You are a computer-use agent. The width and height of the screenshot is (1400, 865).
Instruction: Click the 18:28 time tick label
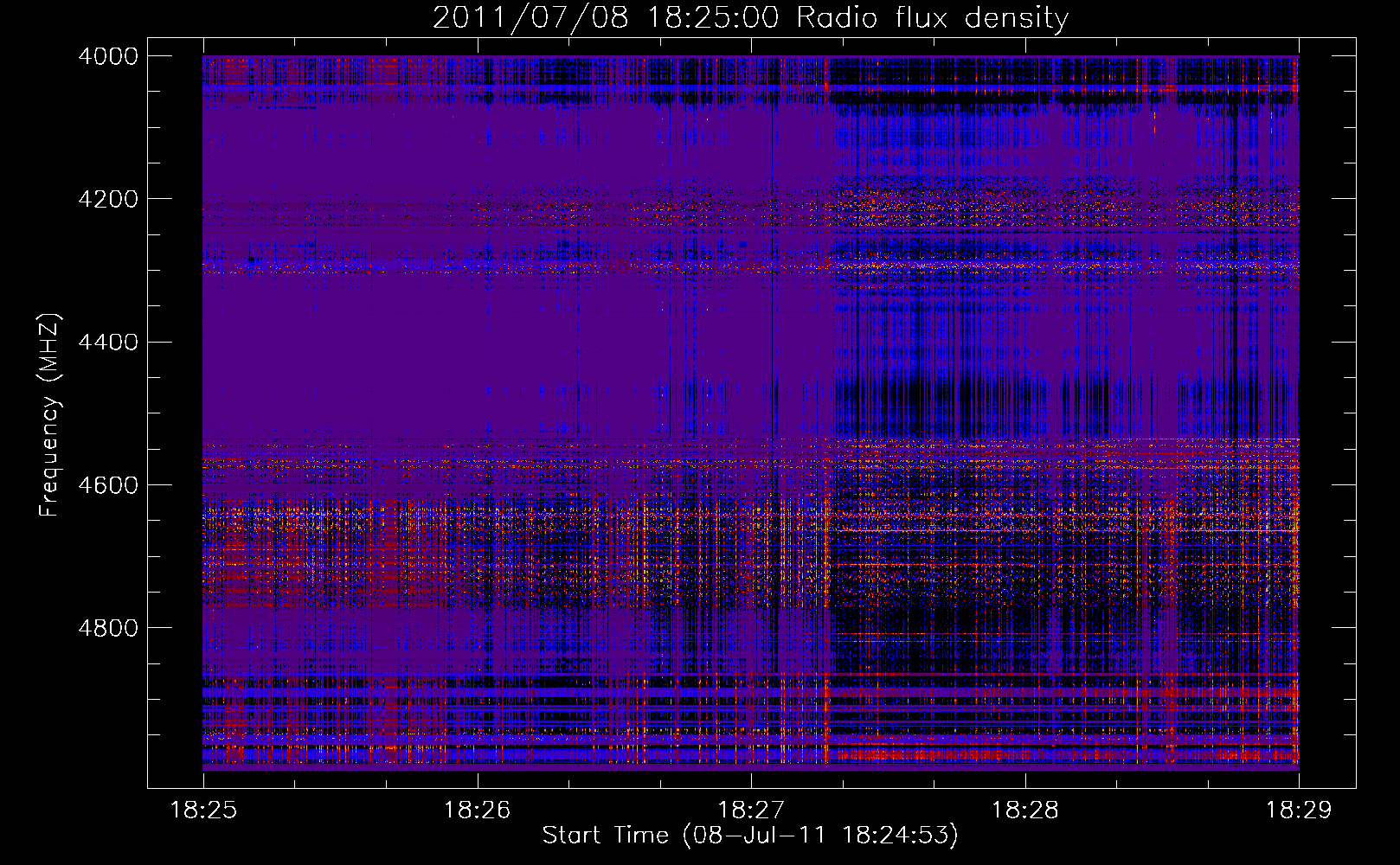click(x=1024, y=811)
